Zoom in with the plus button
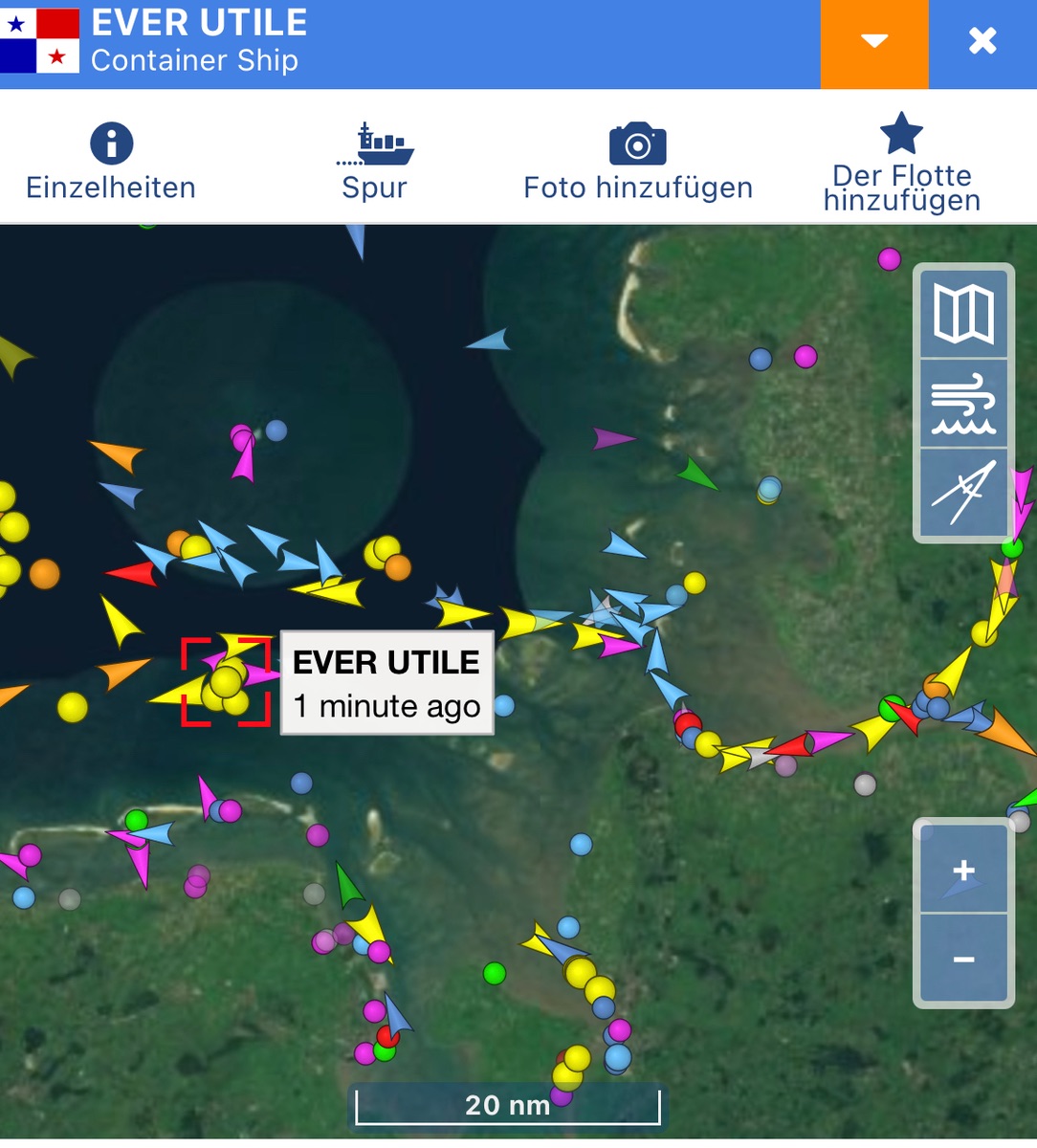Screen dimensions: 1037x1148 pyautogui.click(x=963, y=871)
